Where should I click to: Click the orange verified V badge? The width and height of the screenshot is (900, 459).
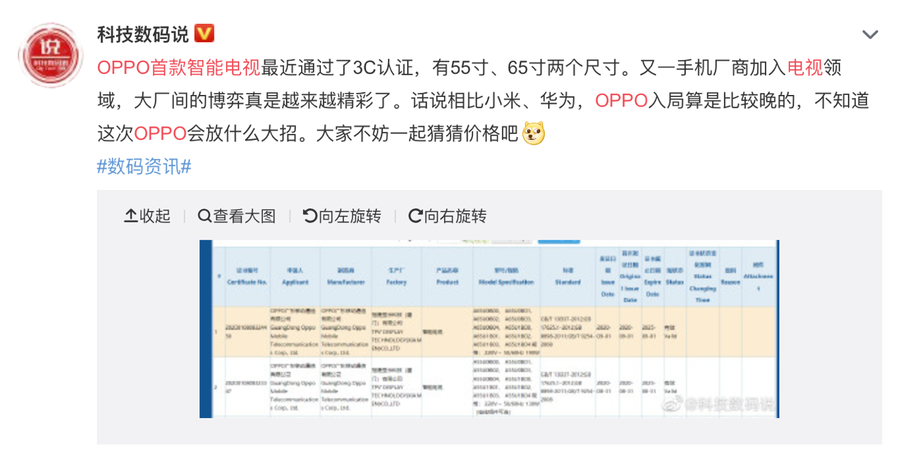tap(204, 34)
